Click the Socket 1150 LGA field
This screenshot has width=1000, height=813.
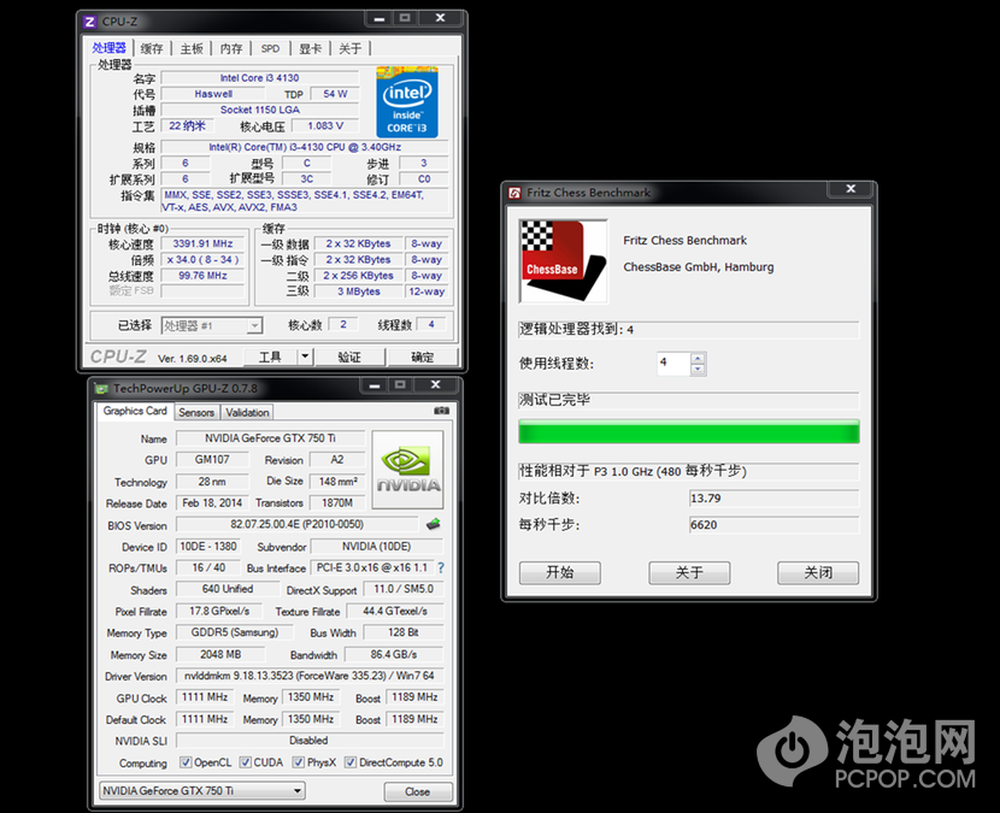point(260,110)
